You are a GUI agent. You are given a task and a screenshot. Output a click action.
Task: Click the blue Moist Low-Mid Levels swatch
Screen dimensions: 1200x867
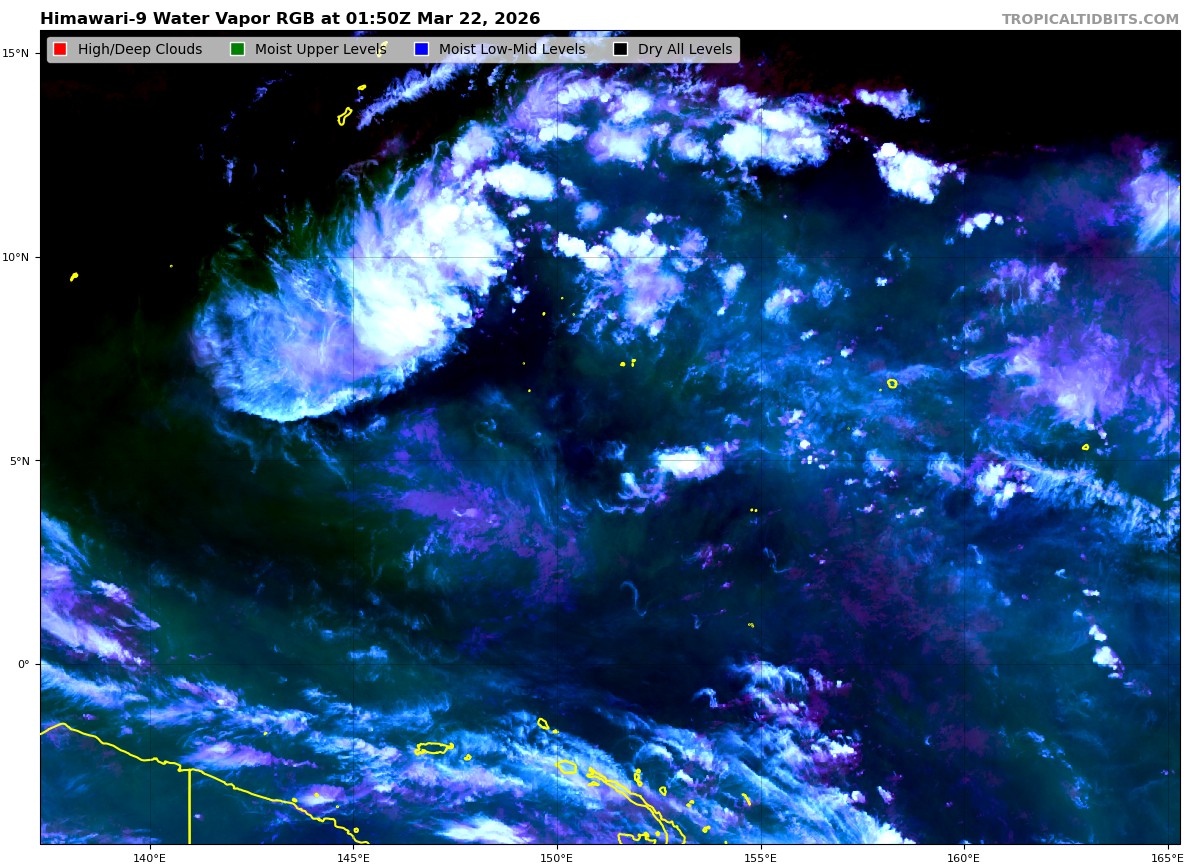tap(421, 50)
